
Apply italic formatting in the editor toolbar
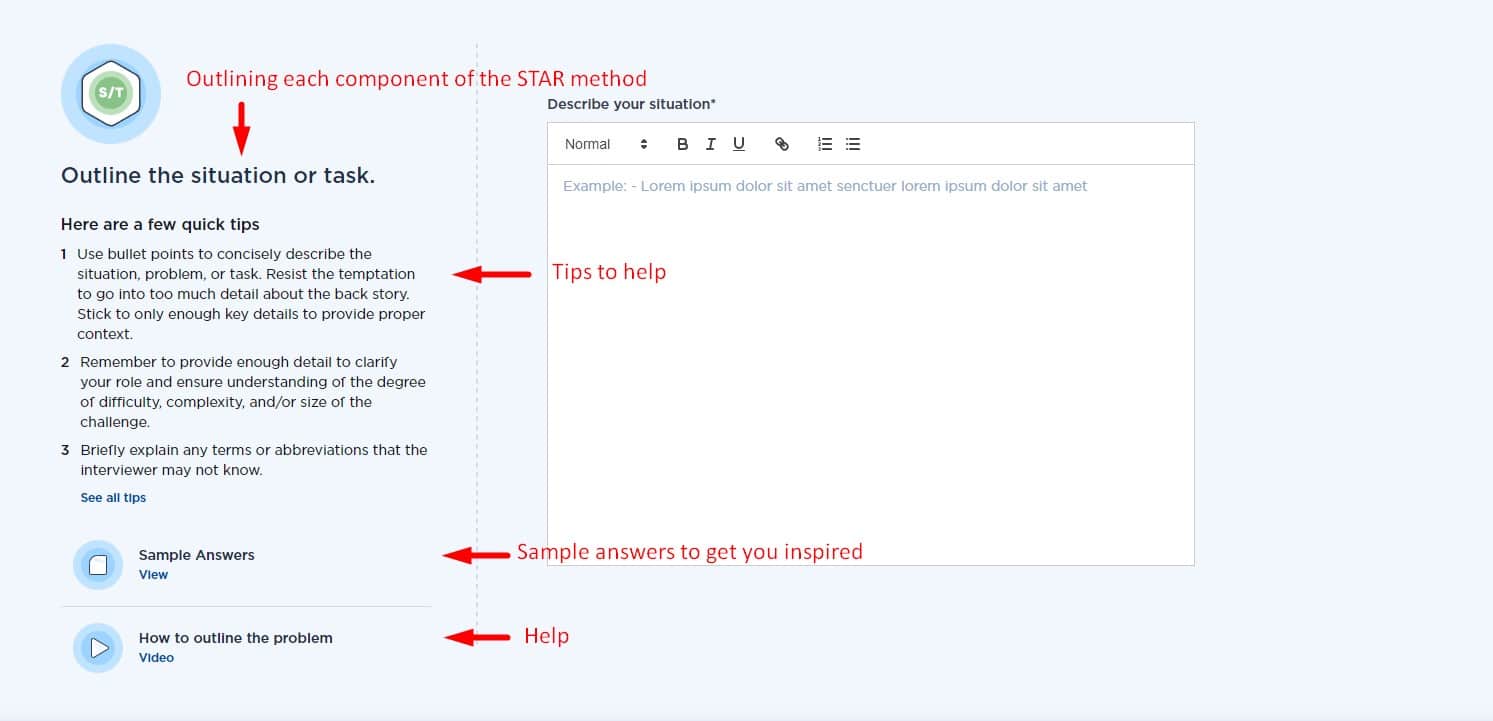coord(710,143)
